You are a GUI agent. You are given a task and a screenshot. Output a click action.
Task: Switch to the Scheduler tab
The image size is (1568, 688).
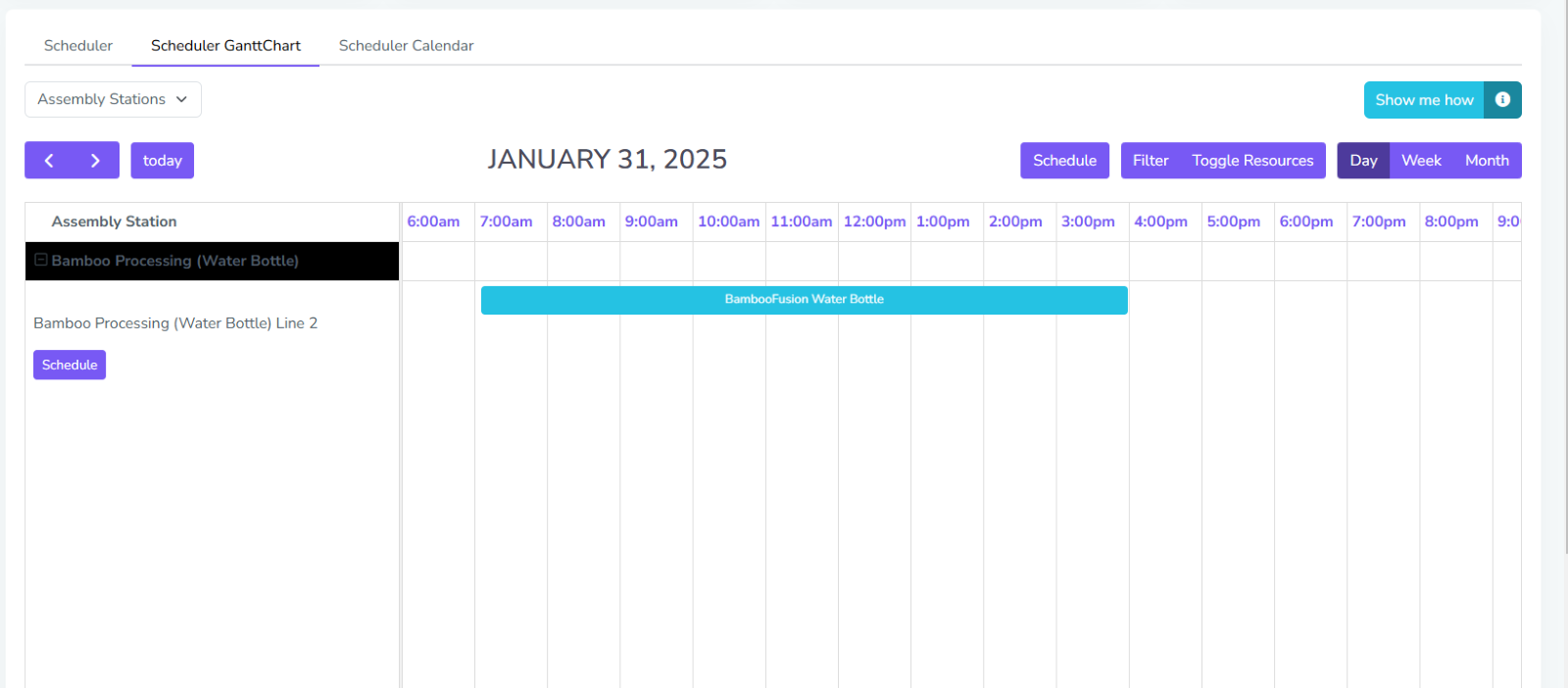click(78, 46)
